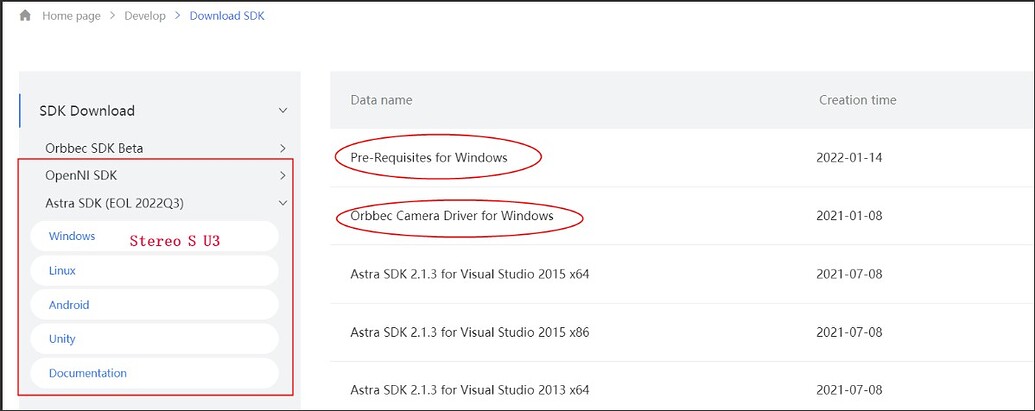This screenshot has height=411, width=1035.
Task: Expand the OpenNI SDK arrow
Action: coord(283,176)
